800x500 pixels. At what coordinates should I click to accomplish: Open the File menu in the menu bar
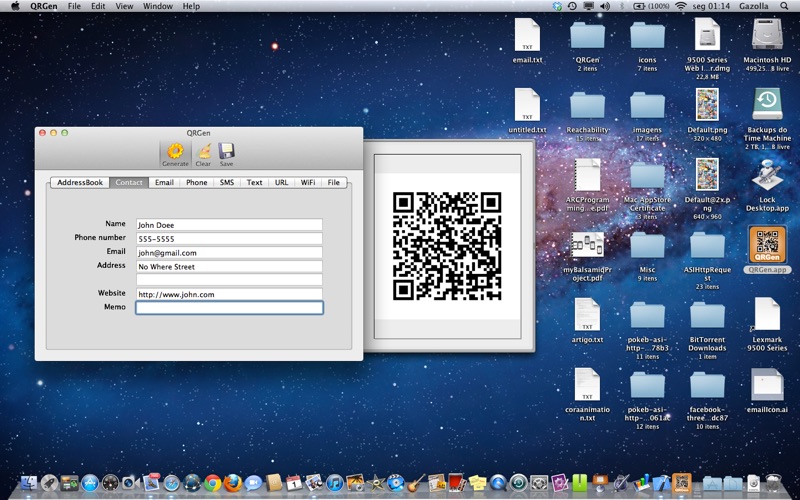point(74,6)
